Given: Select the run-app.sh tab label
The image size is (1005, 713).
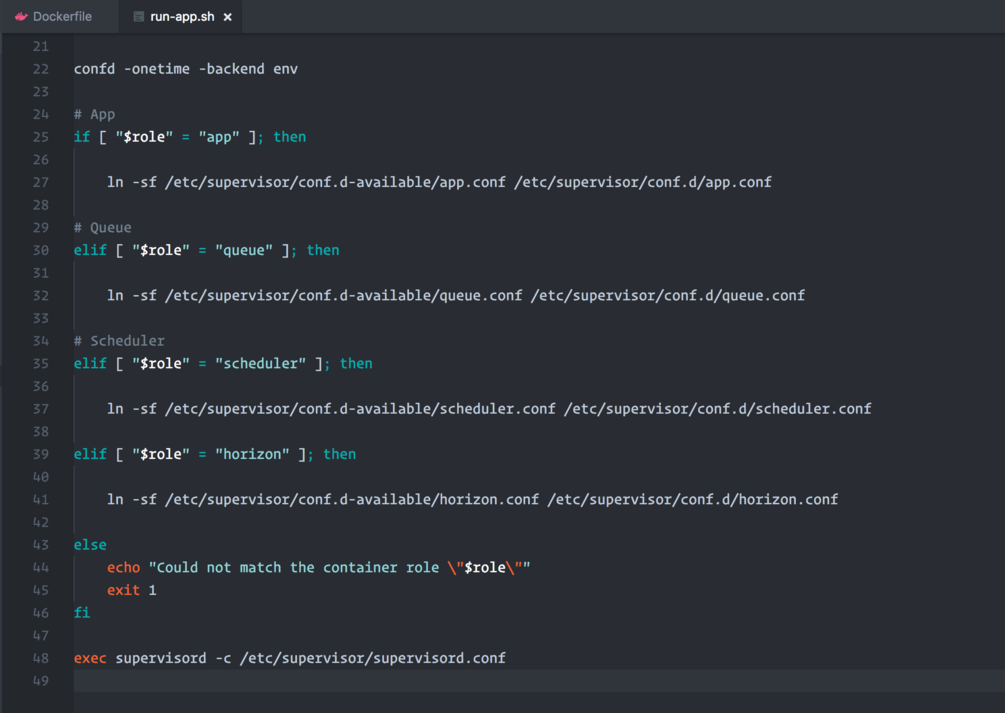Looking at the screenshot, I should (181, 17).
